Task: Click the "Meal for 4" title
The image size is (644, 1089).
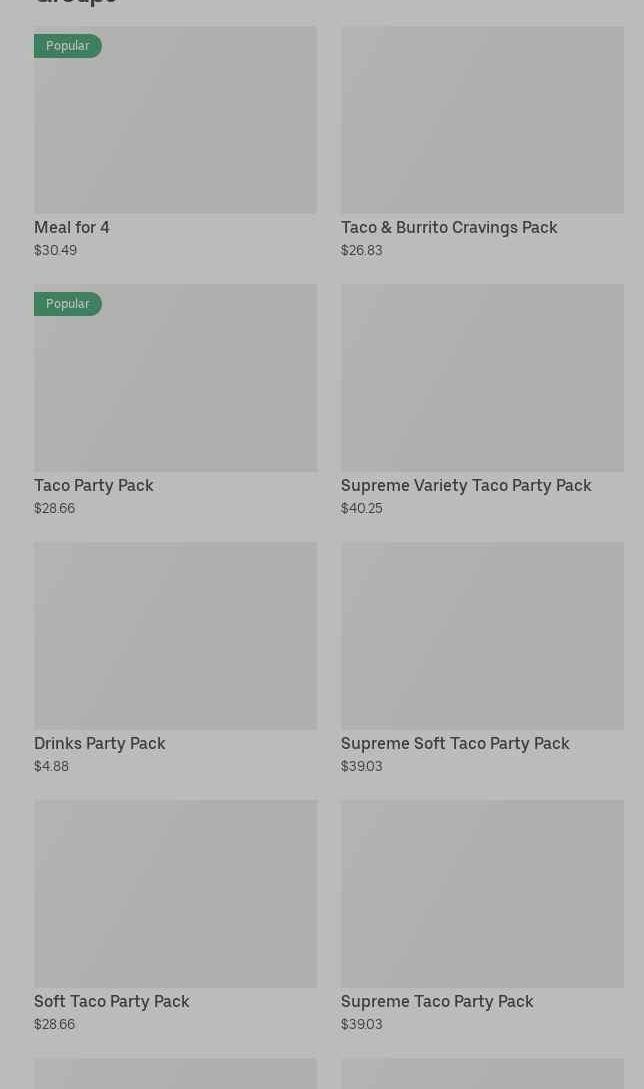Action: (72, 228)
